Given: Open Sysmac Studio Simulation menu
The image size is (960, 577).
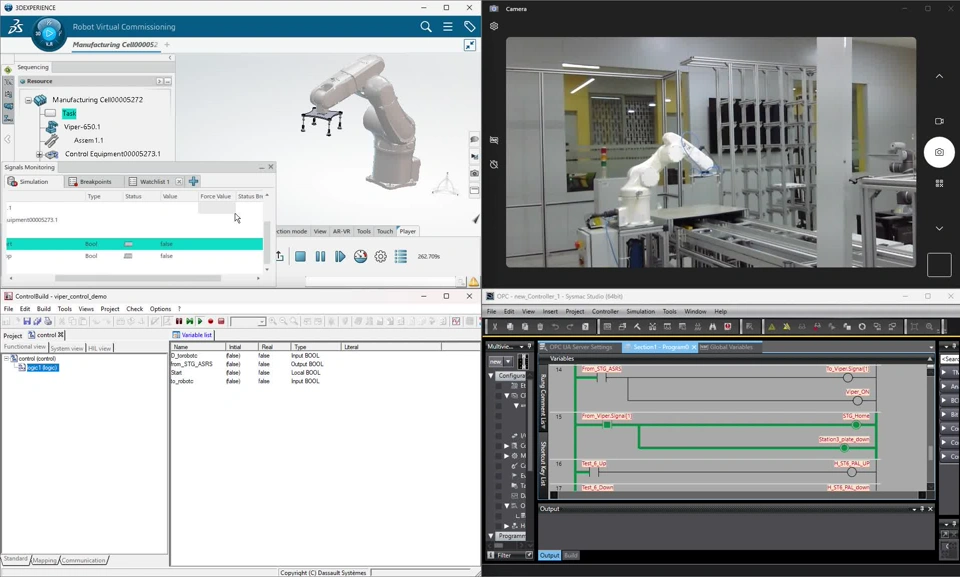Looking at the screenshot, I should [x=640, y=311].
